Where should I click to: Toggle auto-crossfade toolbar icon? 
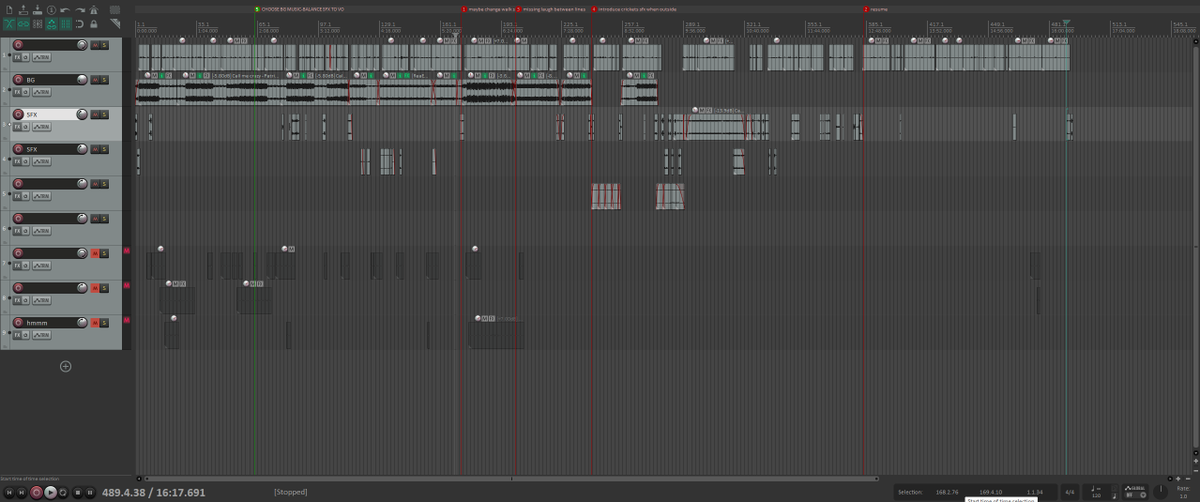[x=9, y=24]
